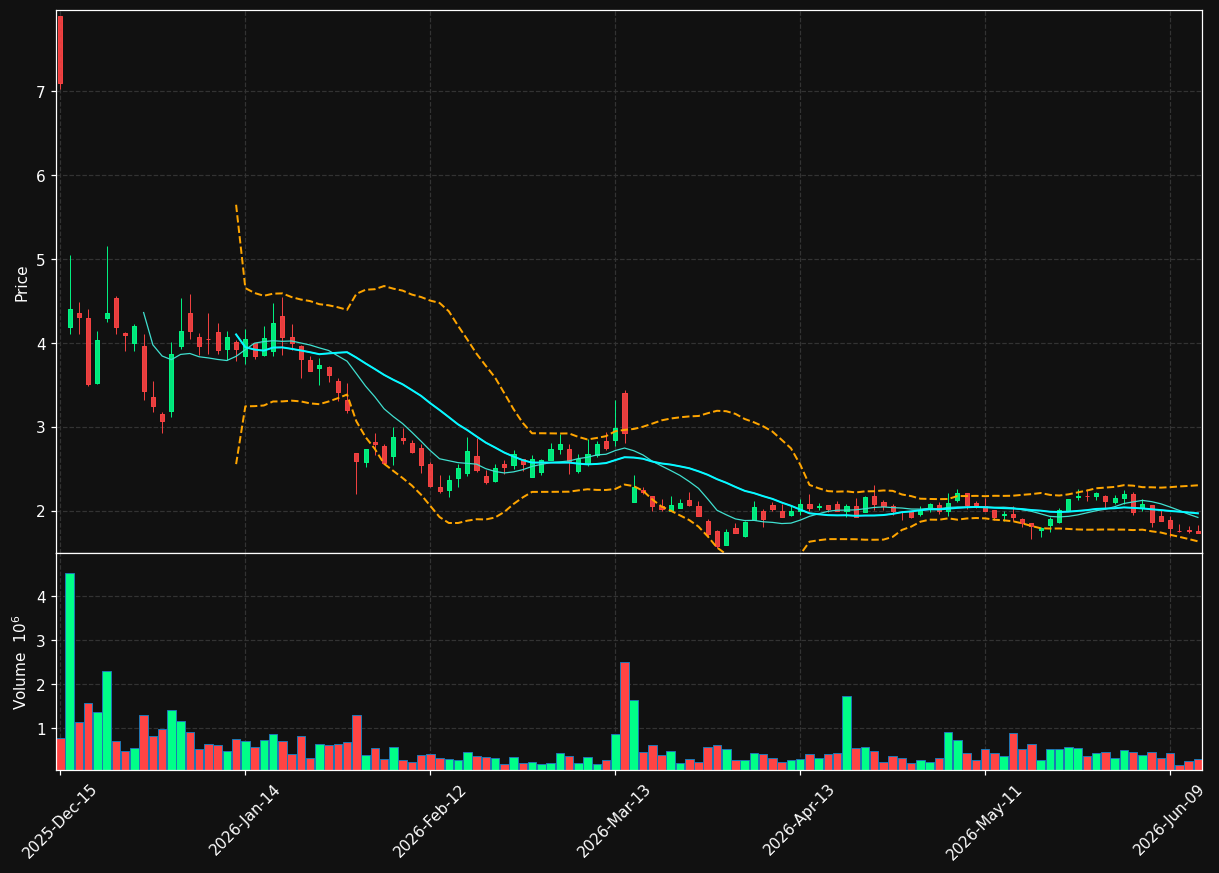Click price axis tick value 5
The width and height of the screenshot is (1219, 873).
coord(40,260)
